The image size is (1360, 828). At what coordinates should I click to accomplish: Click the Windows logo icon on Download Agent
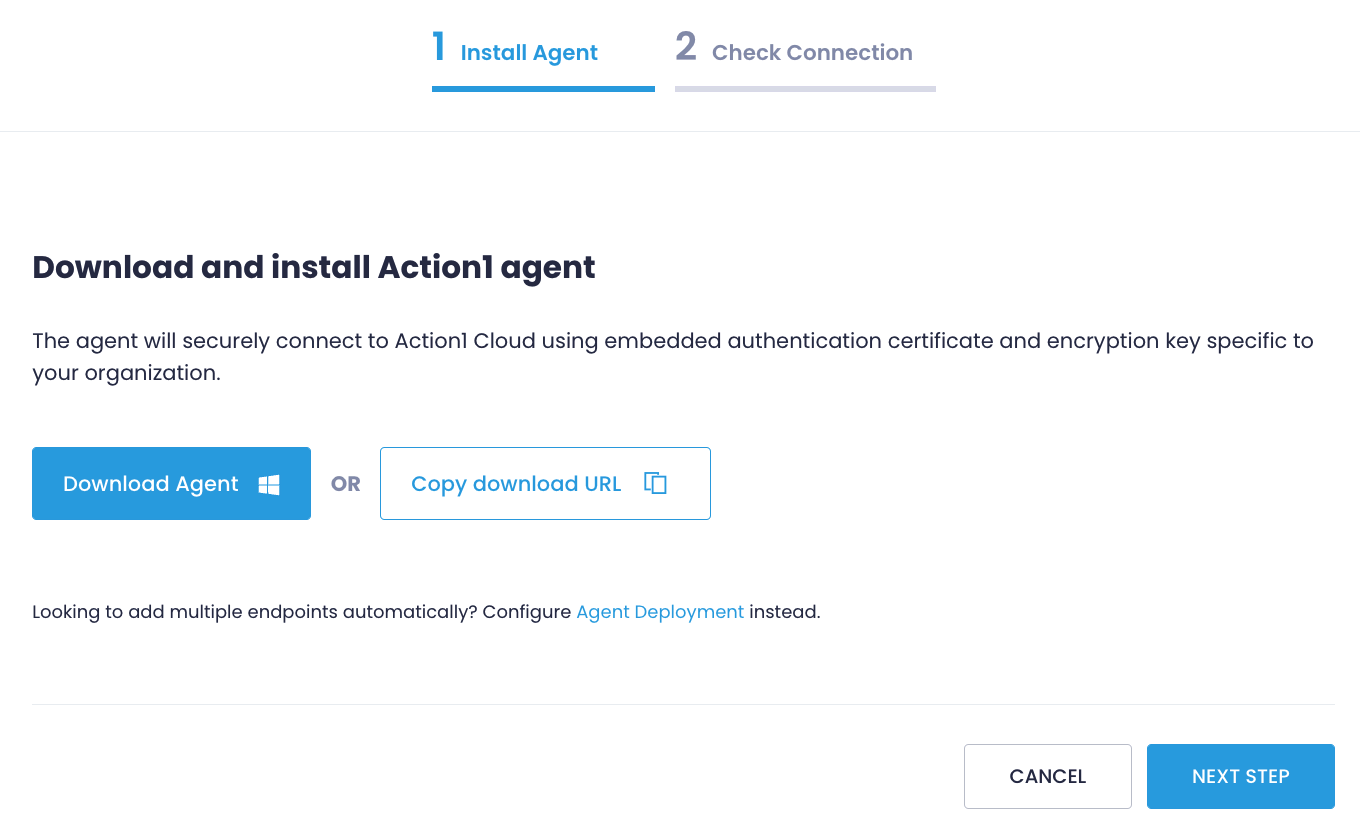click(269, 485)
